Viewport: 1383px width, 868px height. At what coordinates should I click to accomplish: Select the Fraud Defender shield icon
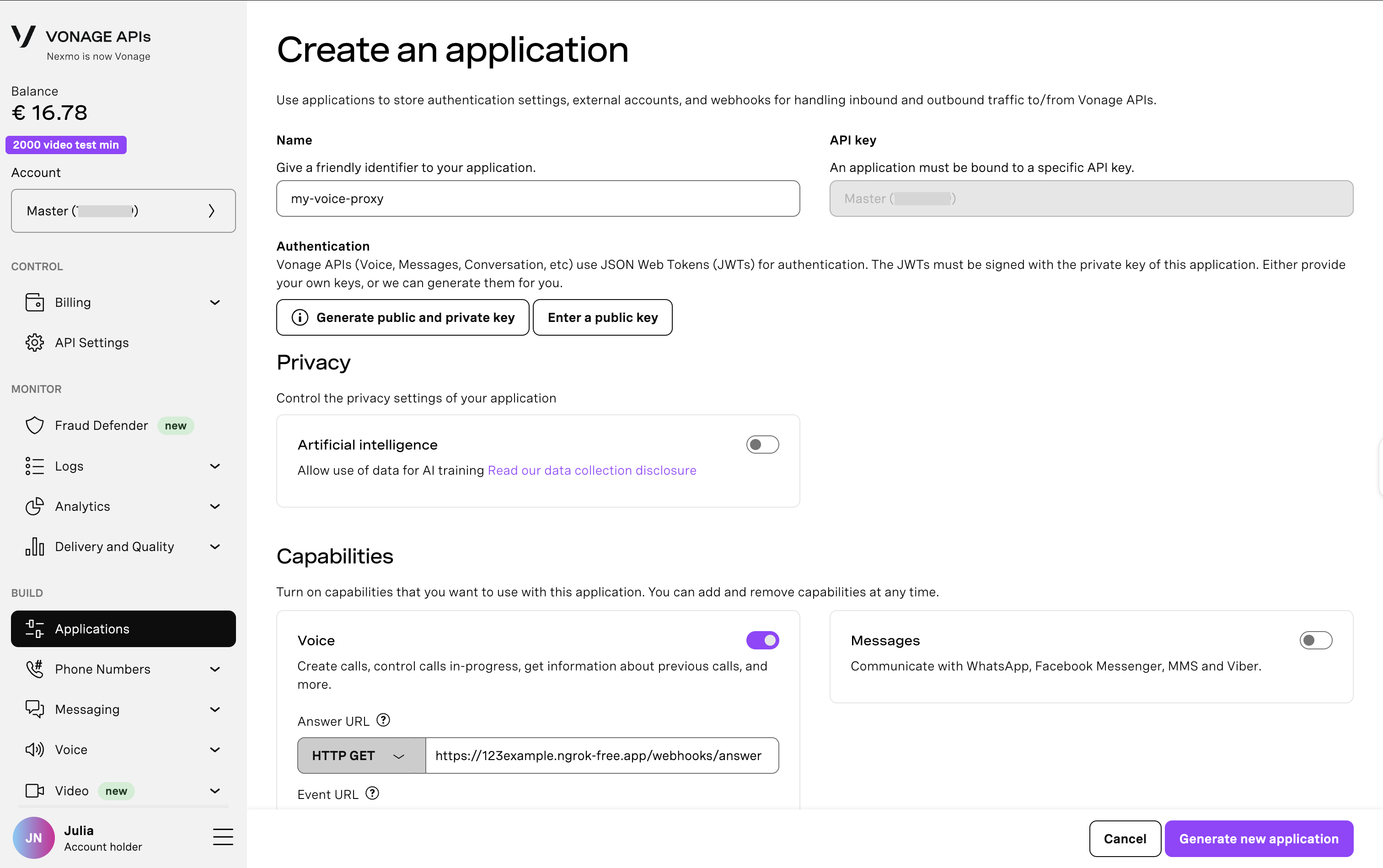(34, 425)
